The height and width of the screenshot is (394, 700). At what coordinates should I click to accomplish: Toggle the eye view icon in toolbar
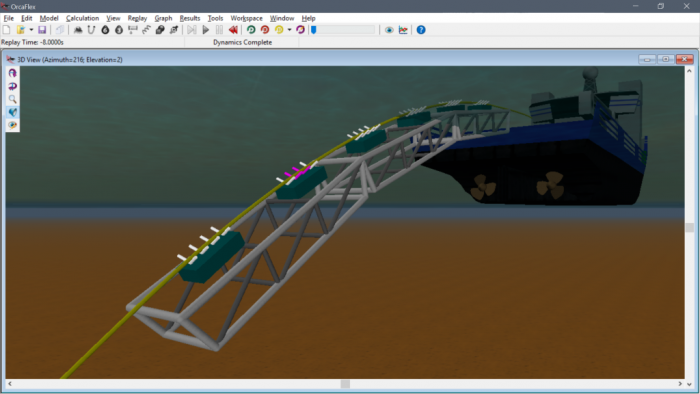coord(389,30)
